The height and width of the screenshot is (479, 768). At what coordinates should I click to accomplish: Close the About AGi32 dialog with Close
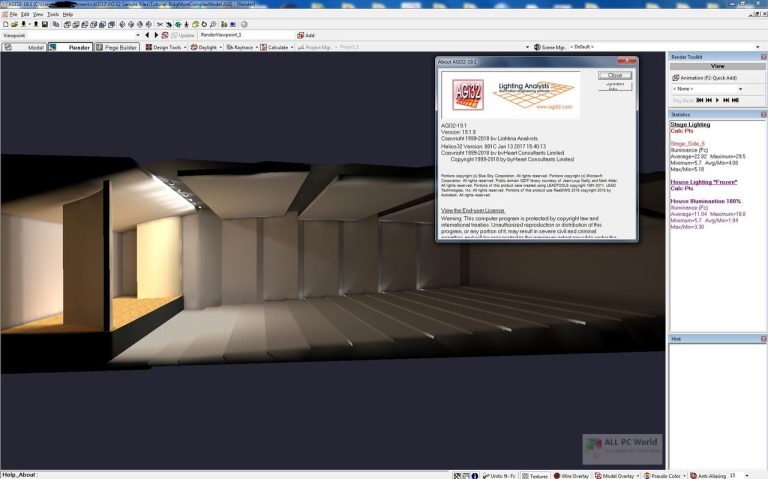615,75
